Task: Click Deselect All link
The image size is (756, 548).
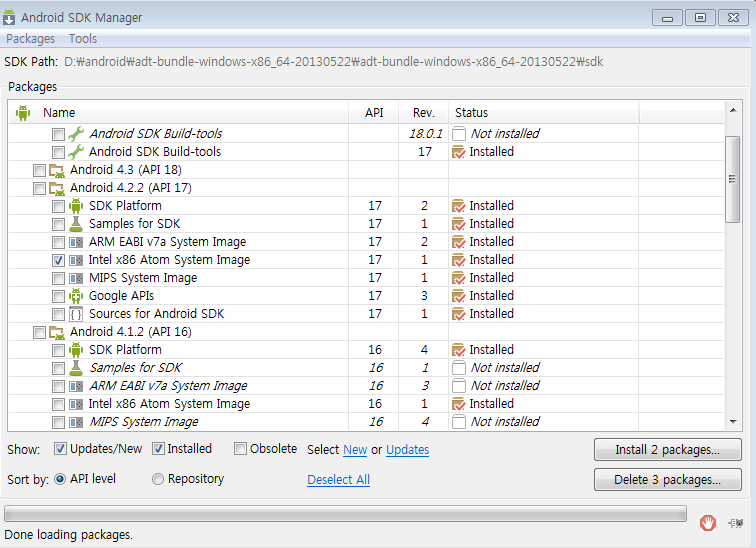Action: 338,480
